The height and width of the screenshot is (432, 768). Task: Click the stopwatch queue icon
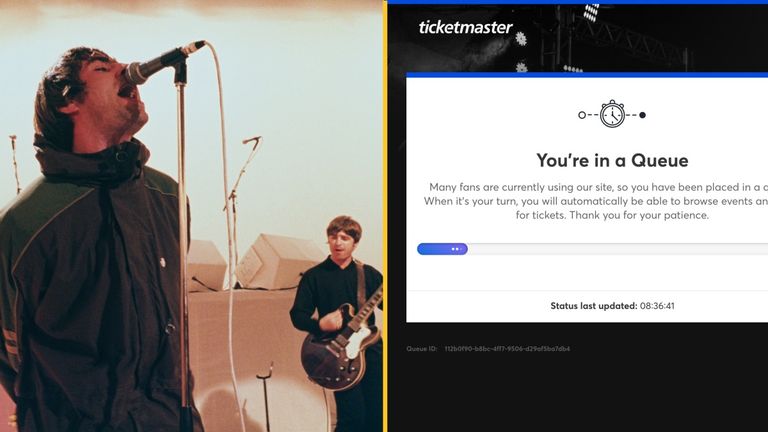pos(612,114)
